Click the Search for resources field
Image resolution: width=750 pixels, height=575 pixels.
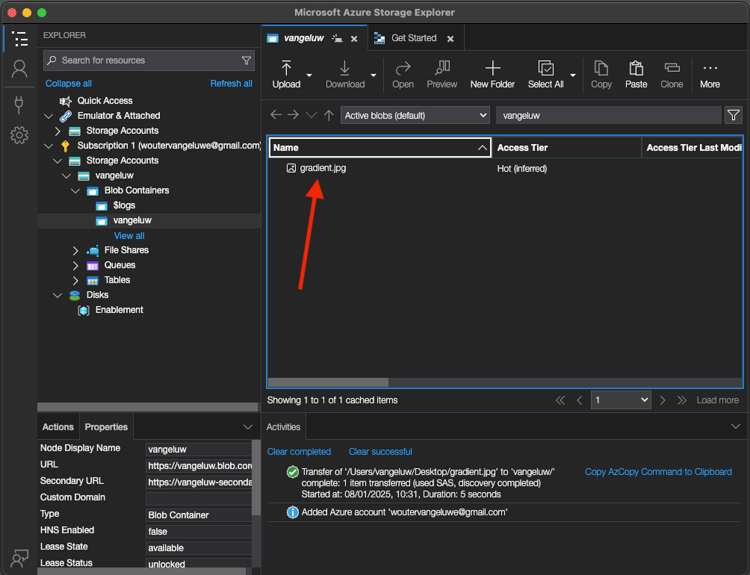148,60
